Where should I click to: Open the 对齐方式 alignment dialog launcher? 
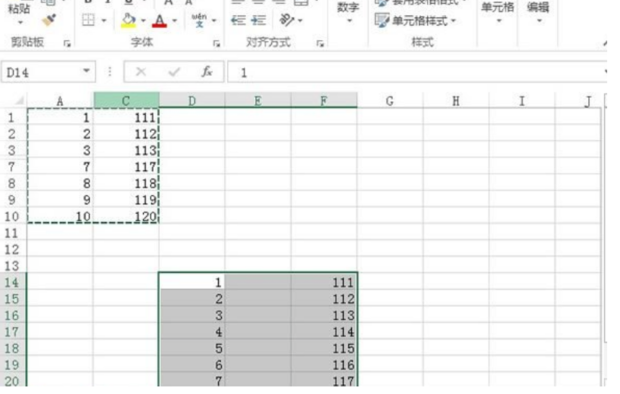[x=320, y=44]
